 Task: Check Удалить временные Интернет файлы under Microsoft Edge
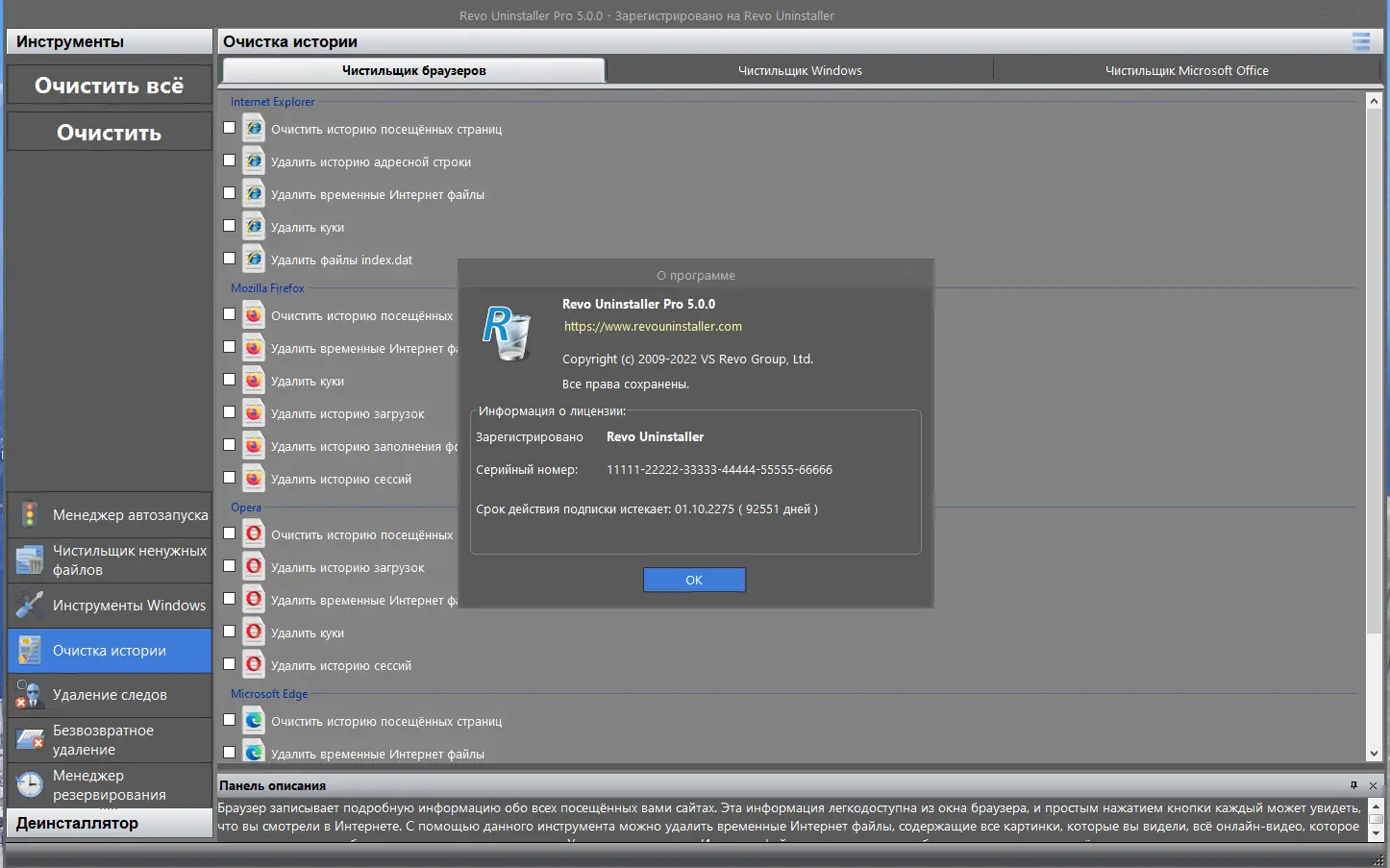(228, 752)
